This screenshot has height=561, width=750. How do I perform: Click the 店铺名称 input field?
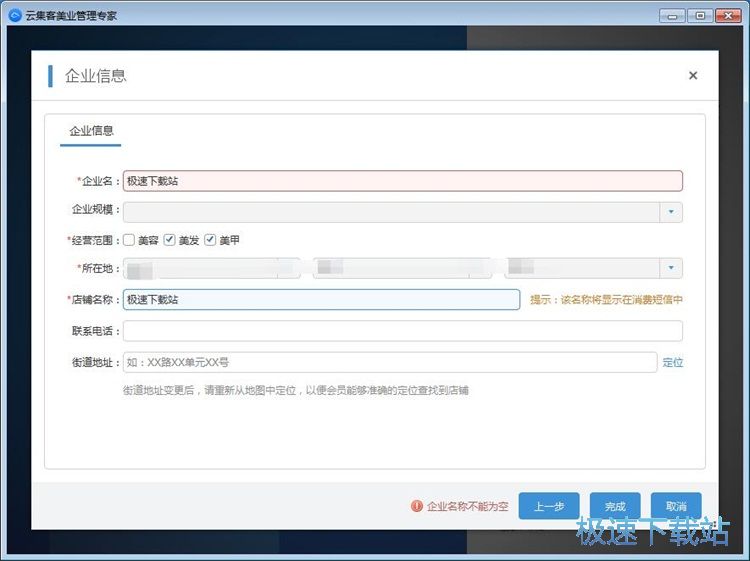pos(321,299)
